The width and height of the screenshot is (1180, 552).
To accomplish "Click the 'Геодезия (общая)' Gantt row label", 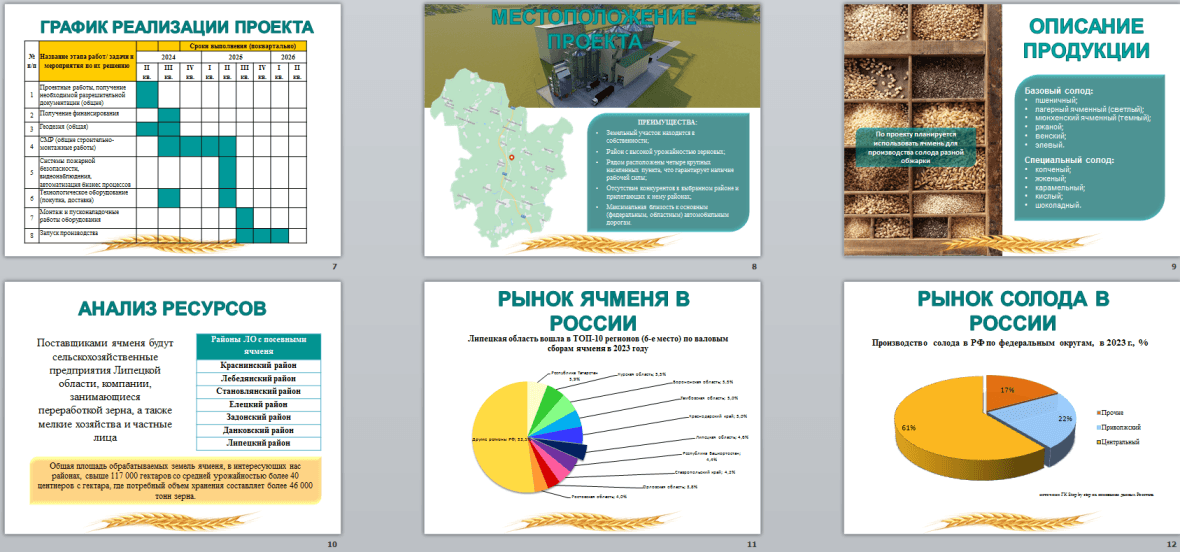I will click(x=65, y=128).
